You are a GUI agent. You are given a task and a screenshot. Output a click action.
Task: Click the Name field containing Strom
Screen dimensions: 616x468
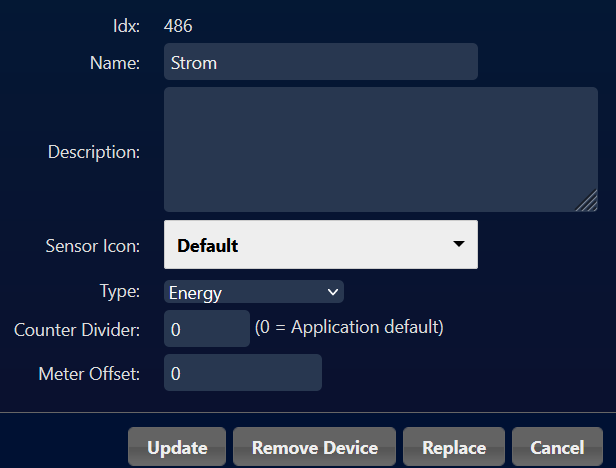321,62
